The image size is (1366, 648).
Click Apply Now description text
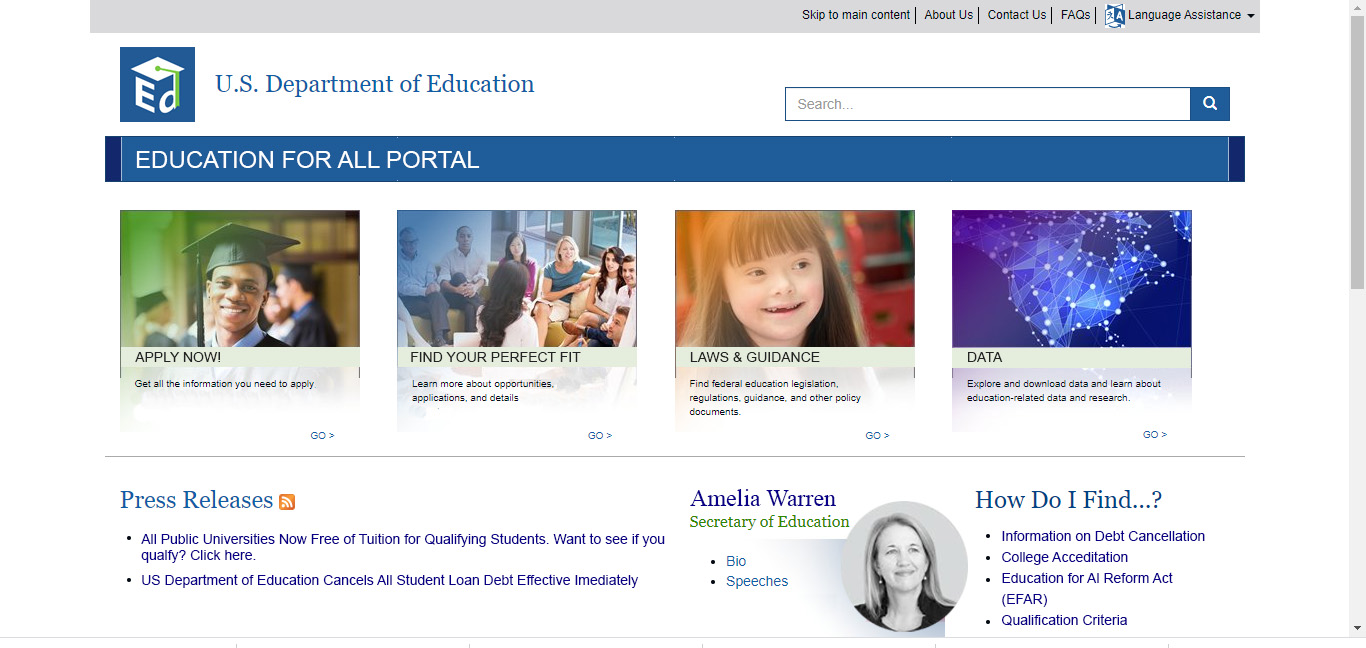click(x=224, y=384)
